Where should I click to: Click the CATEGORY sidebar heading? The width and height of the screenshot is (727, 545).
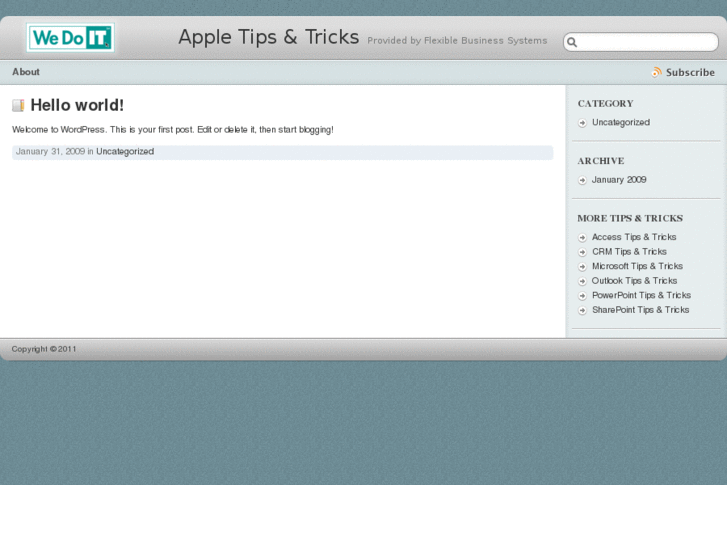click(x=605, y=103)
